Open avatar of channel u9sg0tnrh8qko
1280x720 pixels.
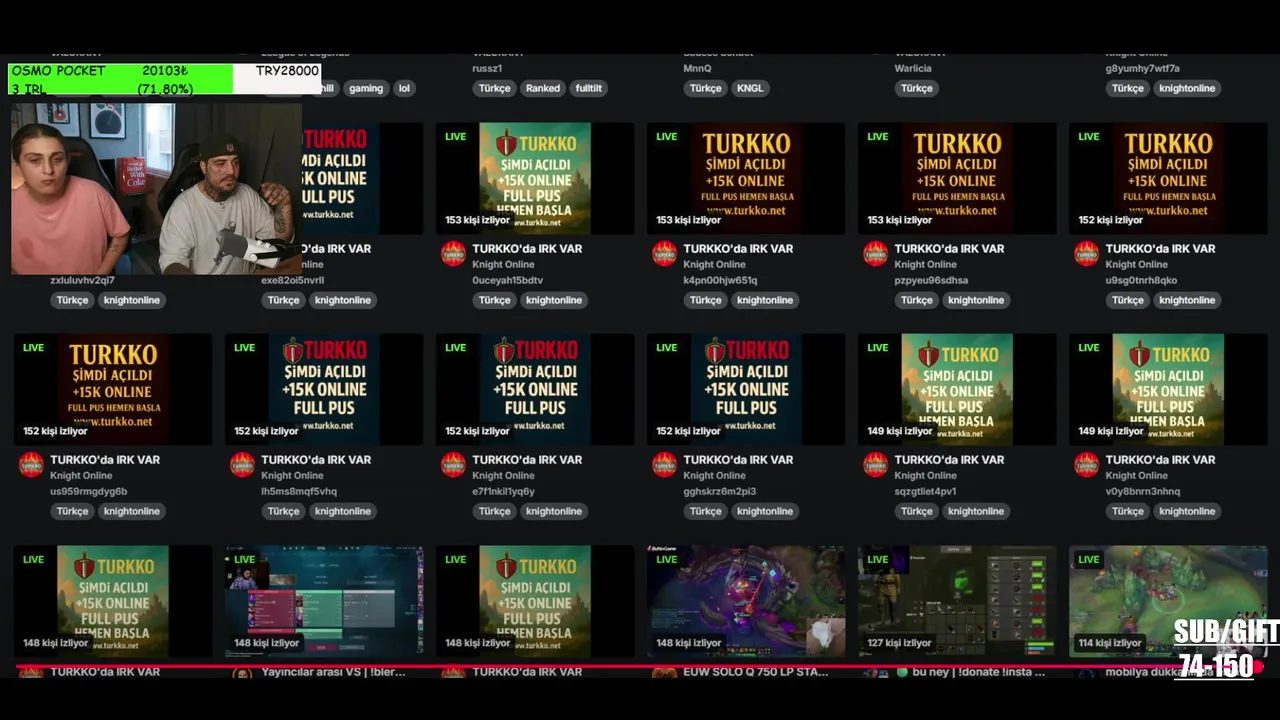[x=1087, y=253]
